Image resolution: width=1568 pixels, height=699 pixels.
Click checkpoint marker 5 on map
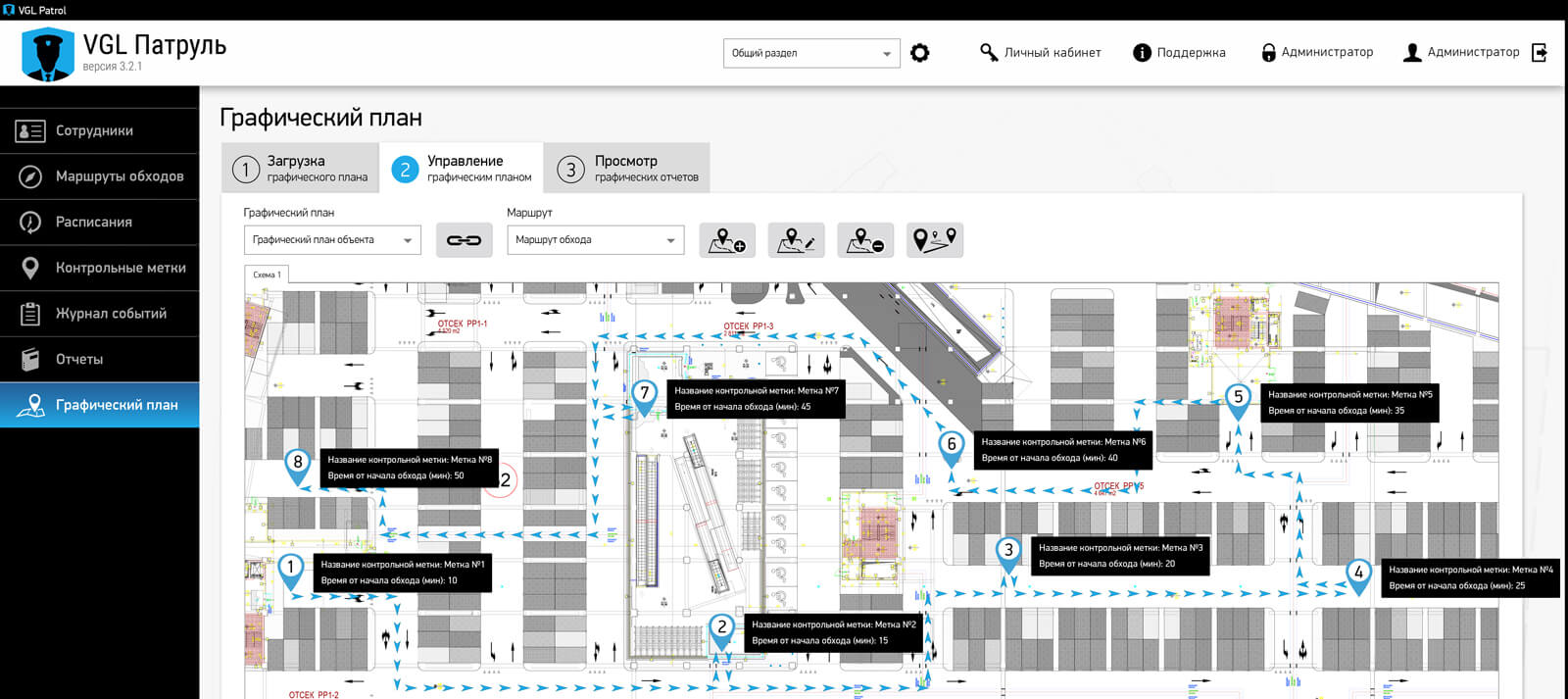pos(1238,401)
